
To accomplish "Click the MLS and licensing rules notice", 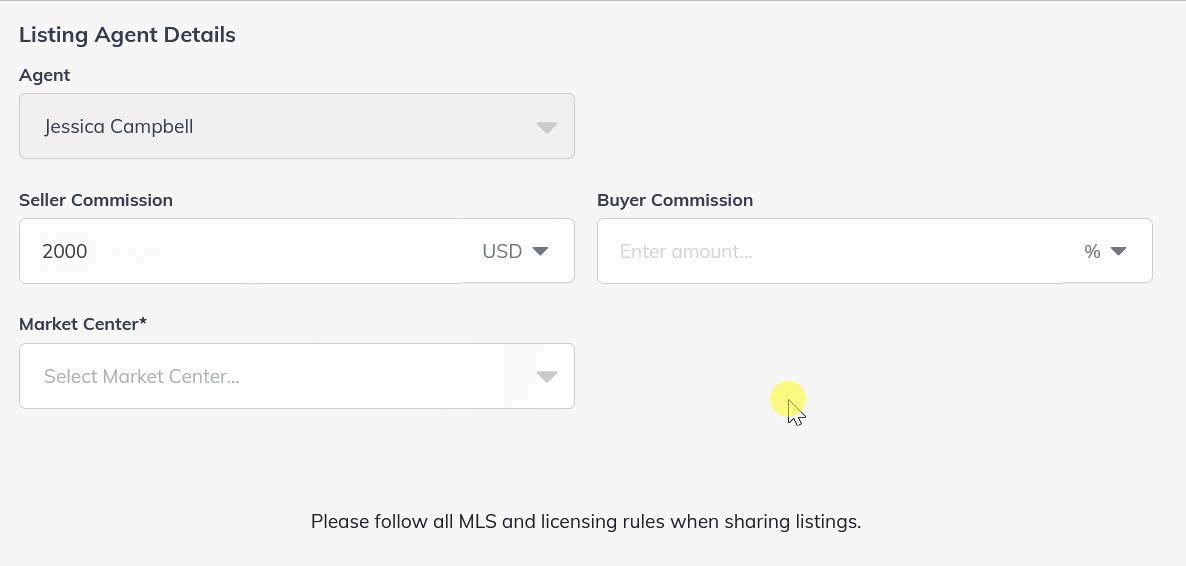I will pyautogui.click(x=586, y=521).
